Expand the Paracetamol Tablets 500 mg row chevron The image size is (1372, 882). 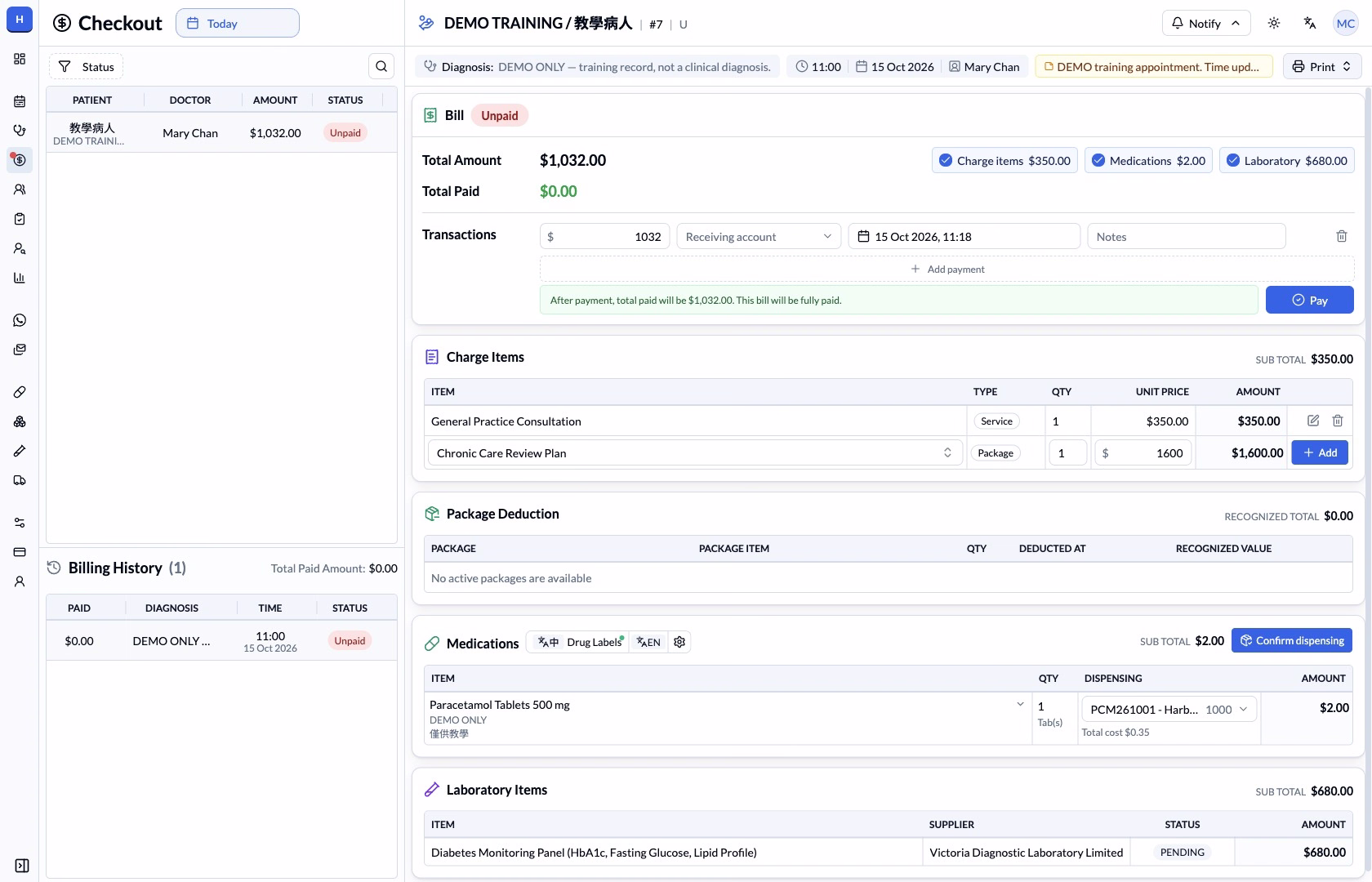1020,704
